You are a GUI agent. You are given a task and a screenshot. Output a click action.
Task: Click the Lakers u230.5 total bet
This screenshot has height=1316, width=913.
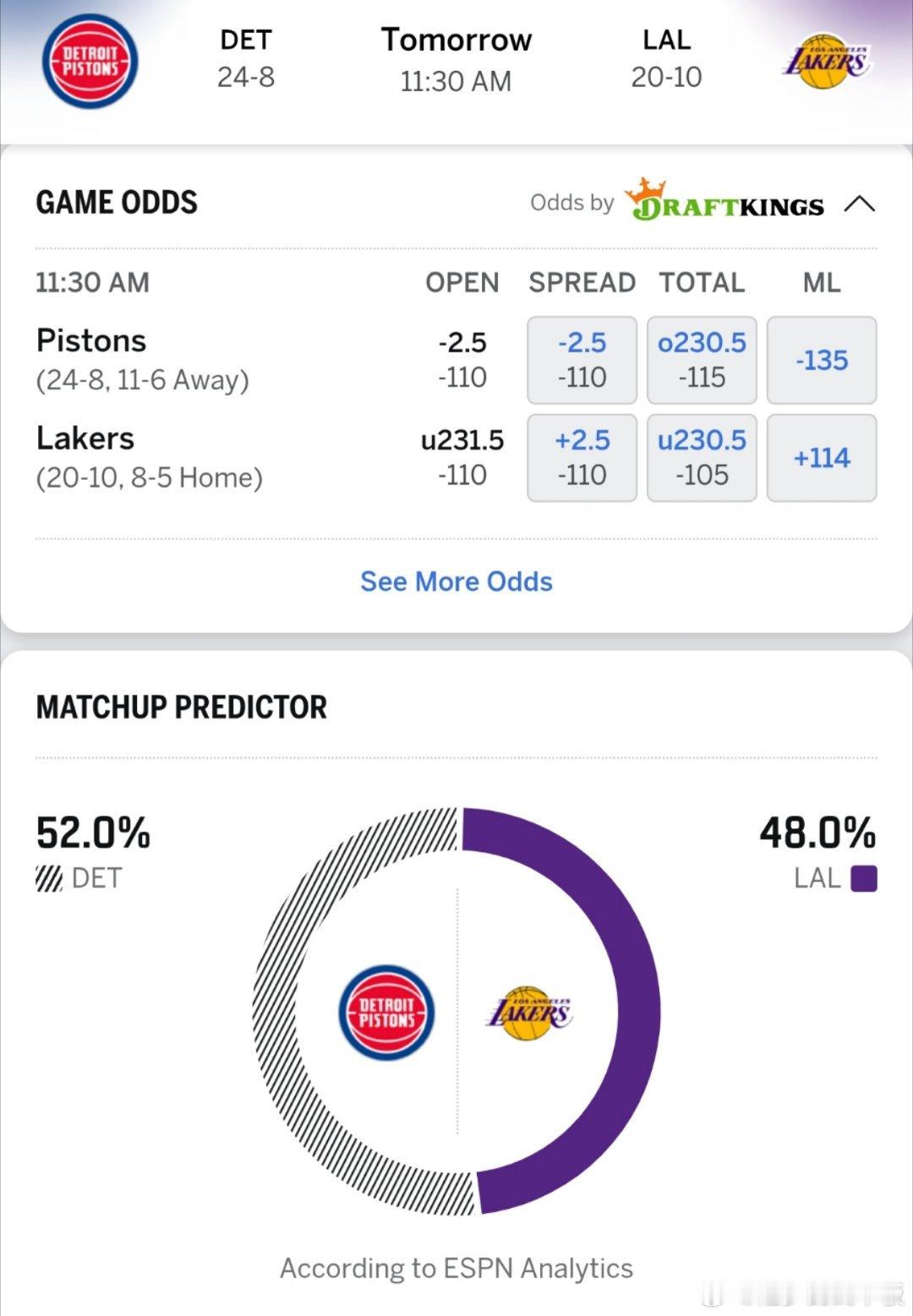point(702,457)
